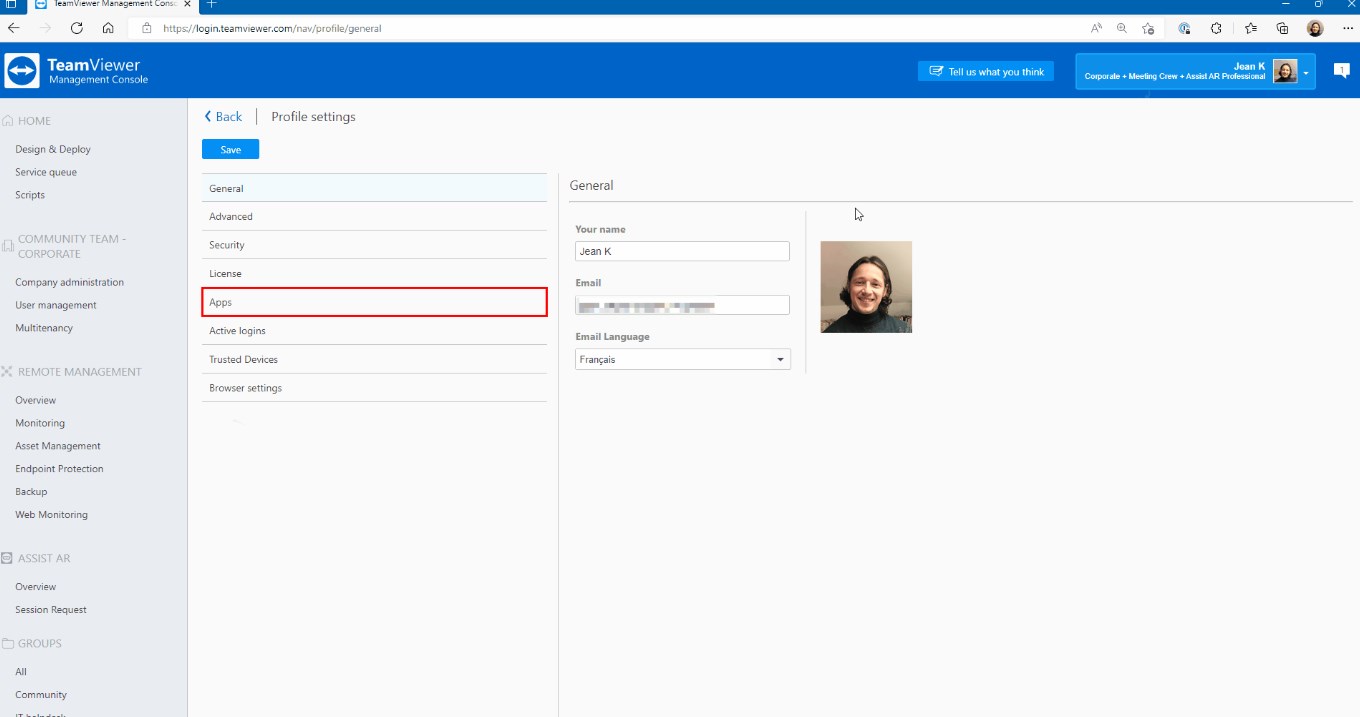Reload the page with the refresh icon
Image resolution: width=1360 pixels, height=717 pixels.
[76, 28]
